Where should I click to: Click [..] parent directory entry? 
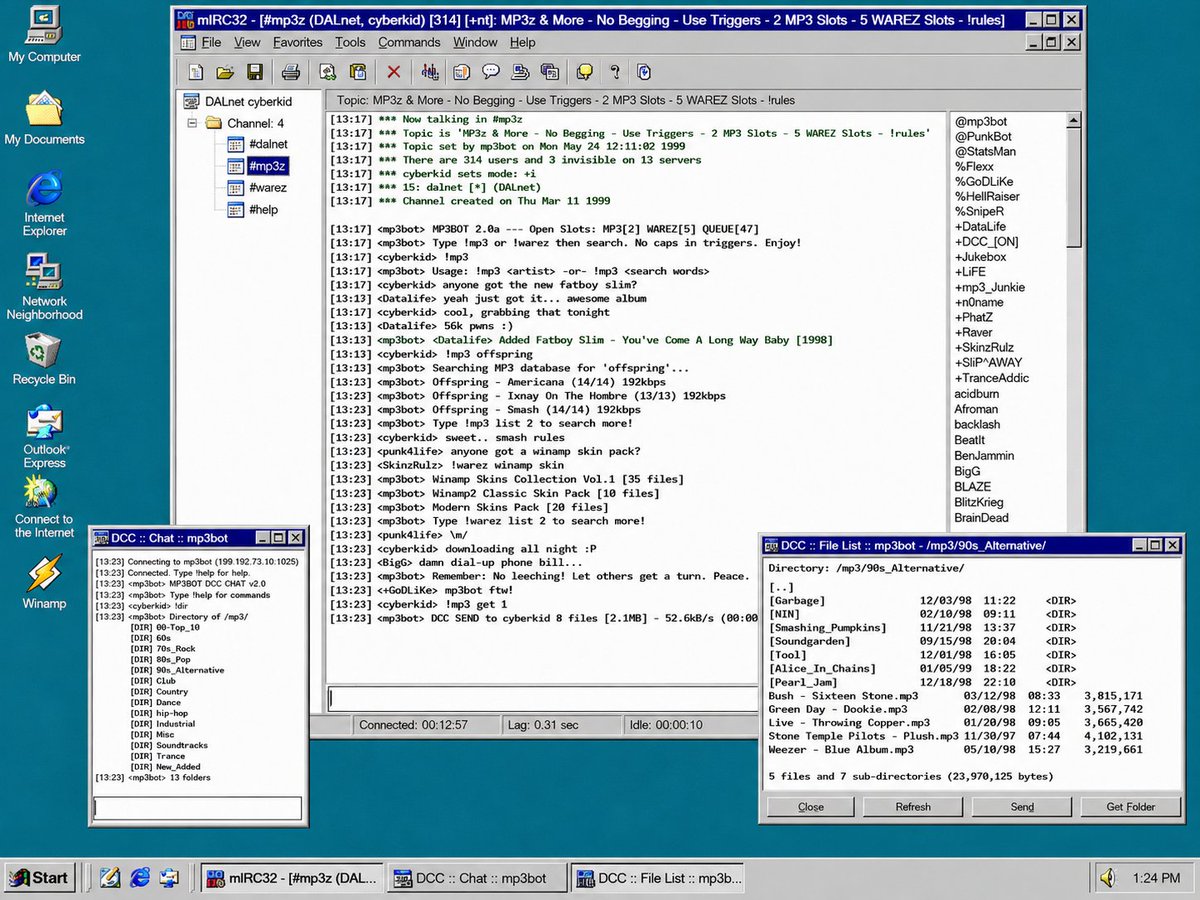click(781, 587)
